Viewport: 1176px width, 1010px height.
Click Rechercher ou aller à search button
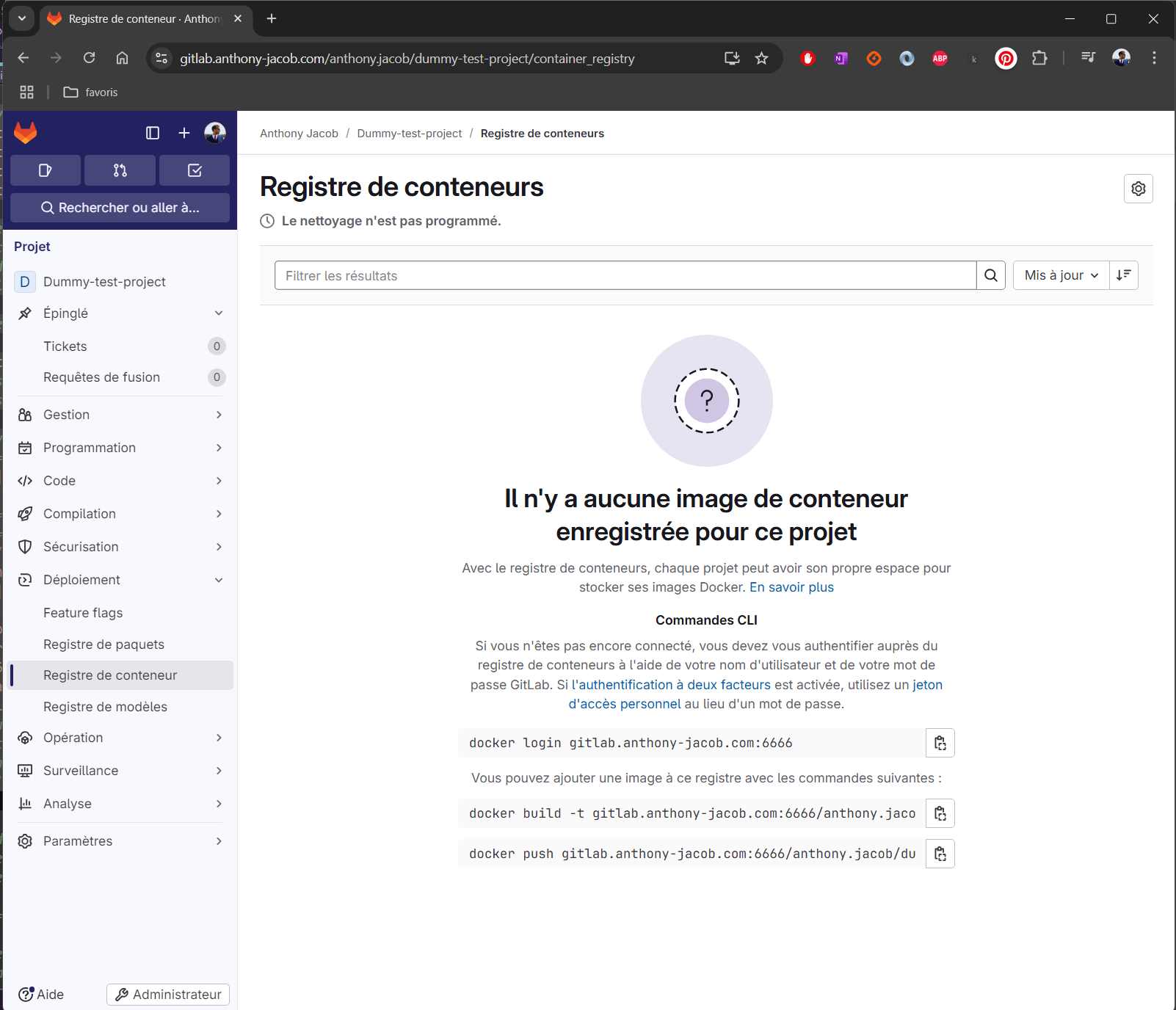pyautogui.click(x=120, y=208)
